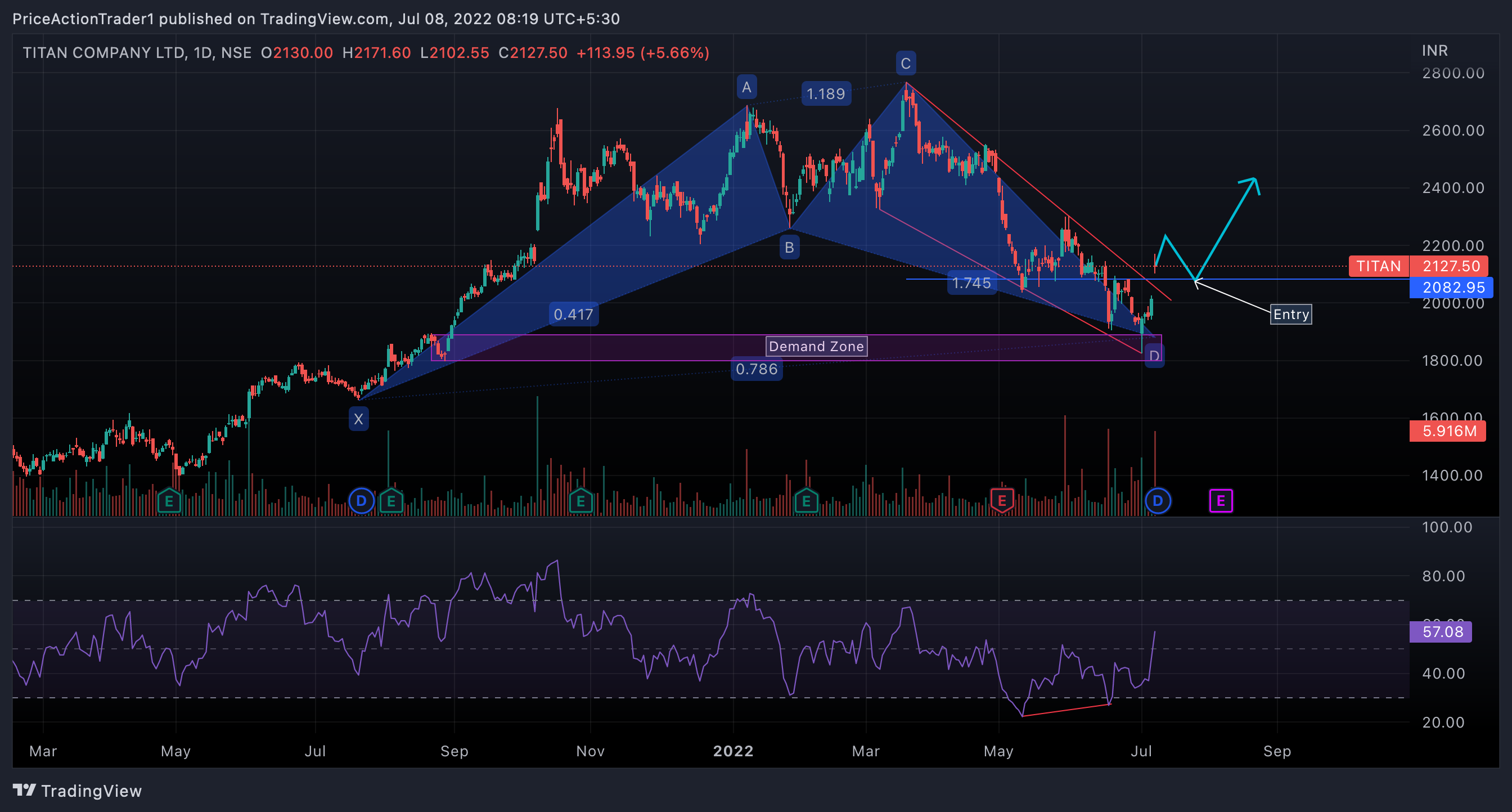Click the low value L2102.55
1512x812 pixels.
coord(455,53)
